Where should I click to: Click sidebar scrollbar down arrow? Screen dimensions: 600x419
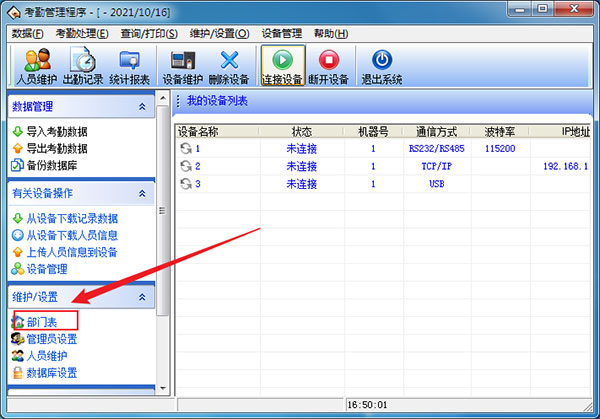tap(163, 388)
